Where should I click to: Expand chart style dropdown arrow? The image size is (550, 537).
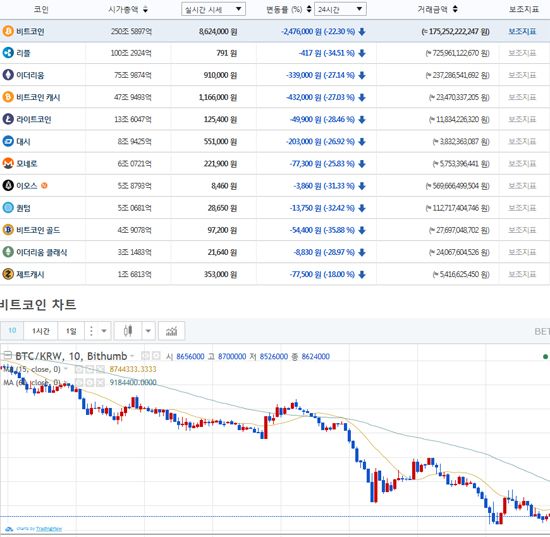[x=148, y=331]
